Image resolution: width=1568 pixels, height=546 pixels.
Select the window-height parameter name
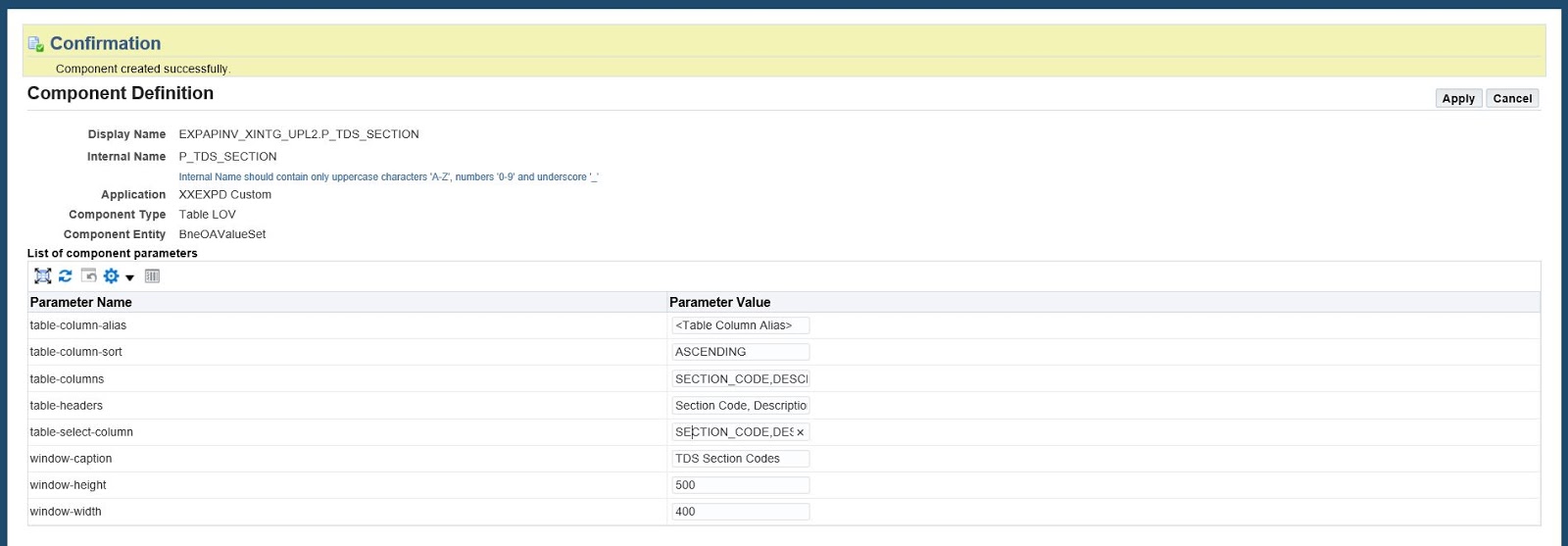point(68,485)
